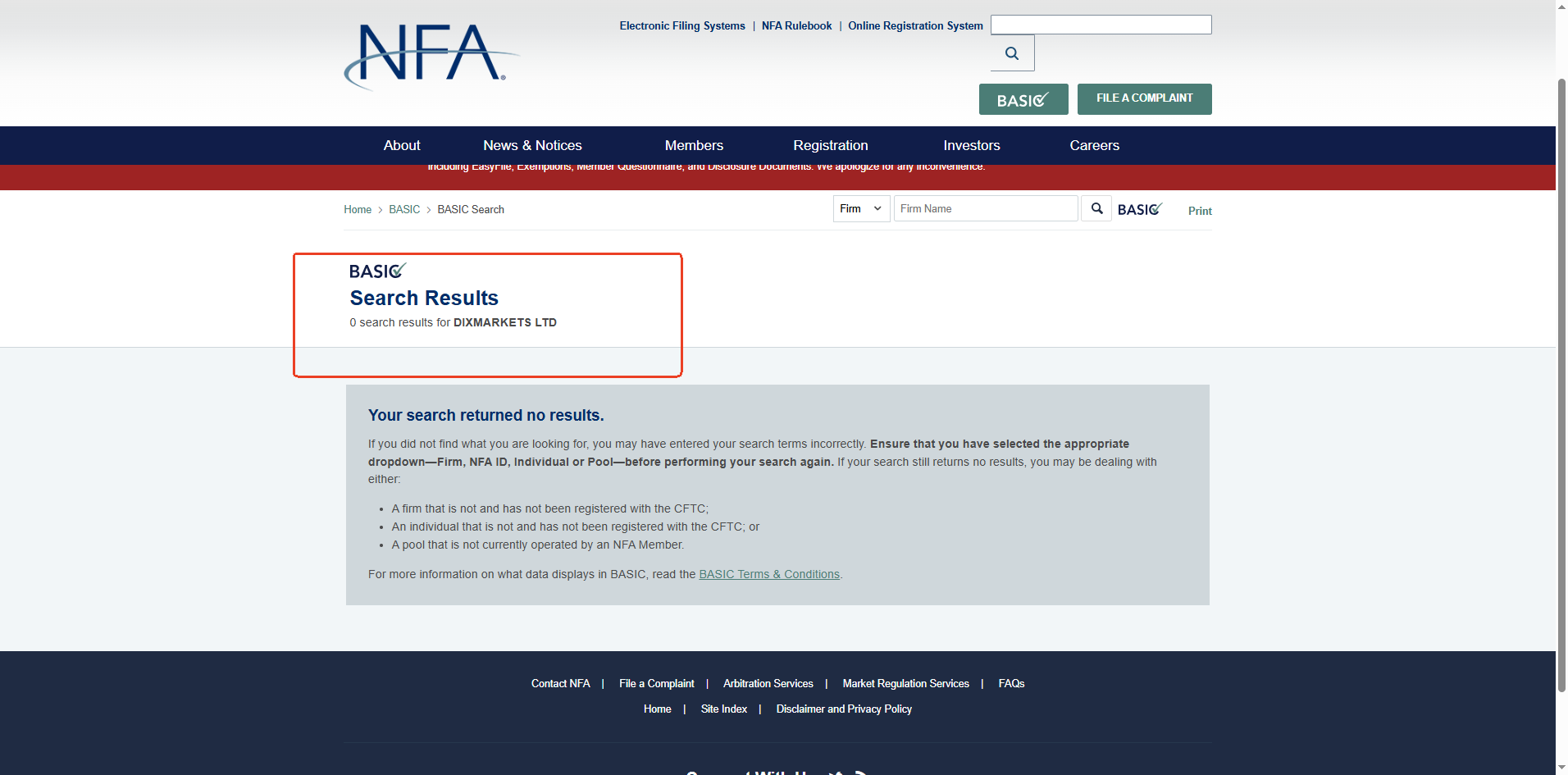Click the green FILE A COMPLAINT button
Screen dimensions: 1568x775
pos(1145,99)
